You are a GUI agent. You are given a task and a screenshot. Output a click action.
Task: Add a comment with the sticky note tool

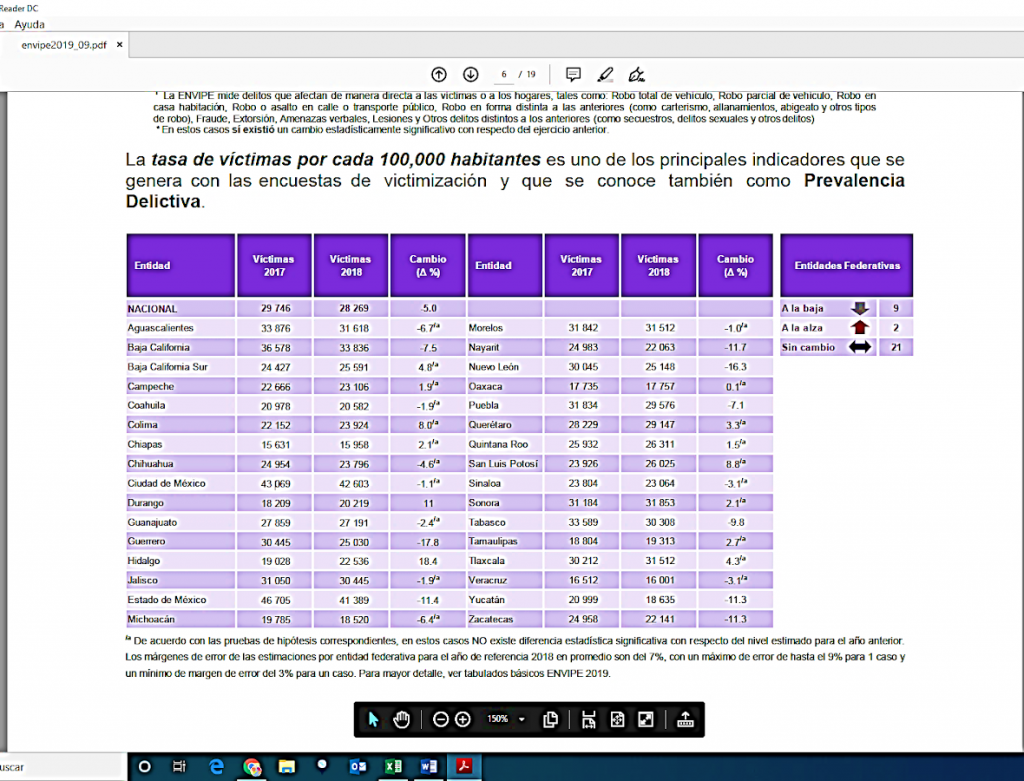pos(573,74)
